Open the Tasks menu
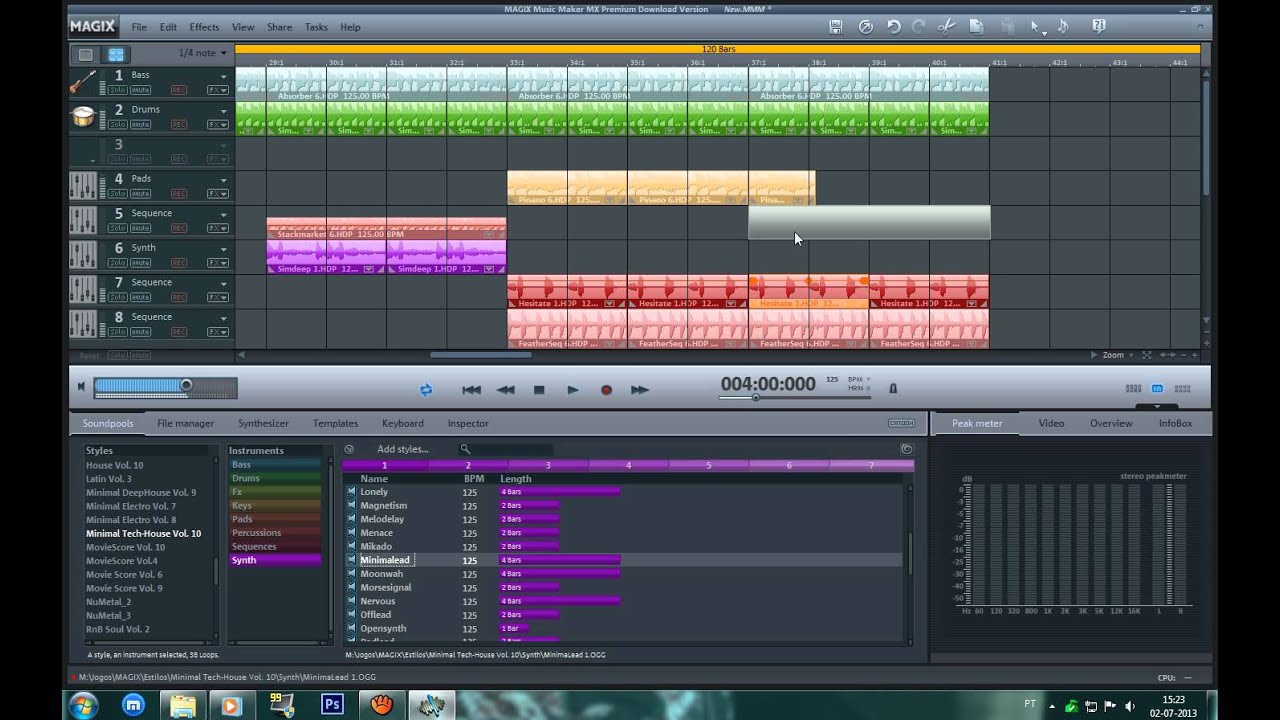The height and width of the screenshot is (720, 1280). (316, 27)
